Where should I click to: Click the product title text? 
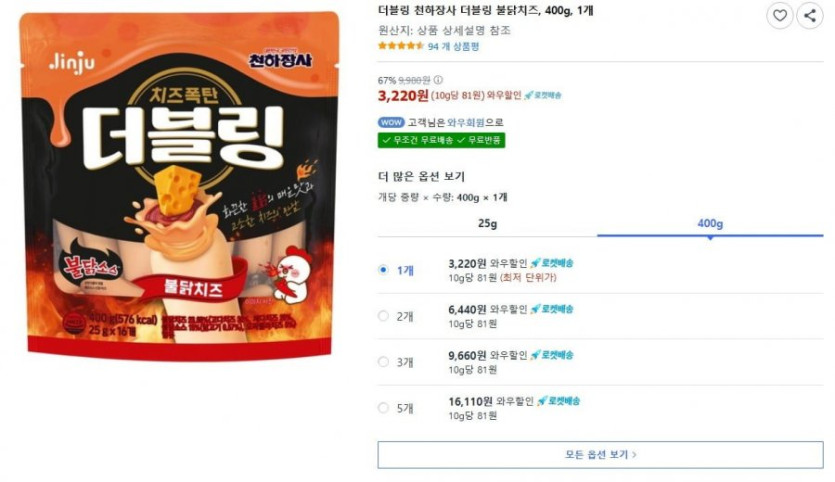tap(486, 11)
